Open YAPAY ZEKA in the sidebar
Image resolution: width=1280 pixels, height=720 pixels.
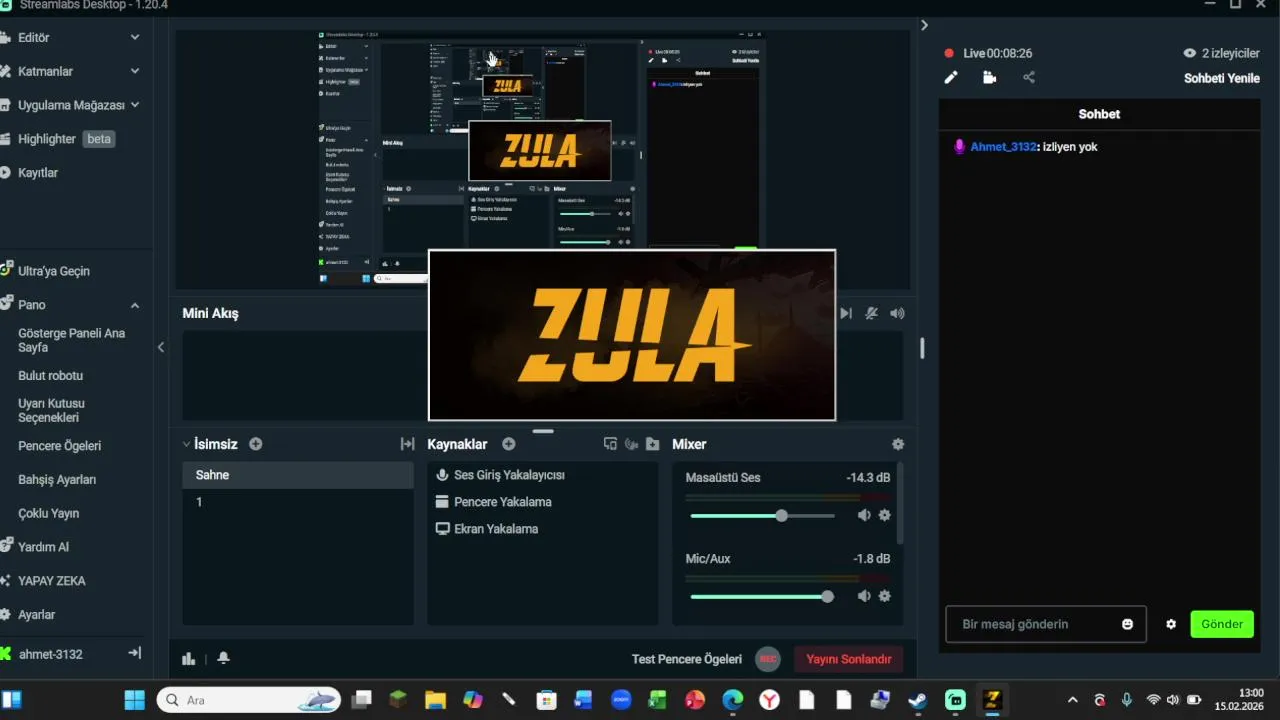tap(51, 581)
